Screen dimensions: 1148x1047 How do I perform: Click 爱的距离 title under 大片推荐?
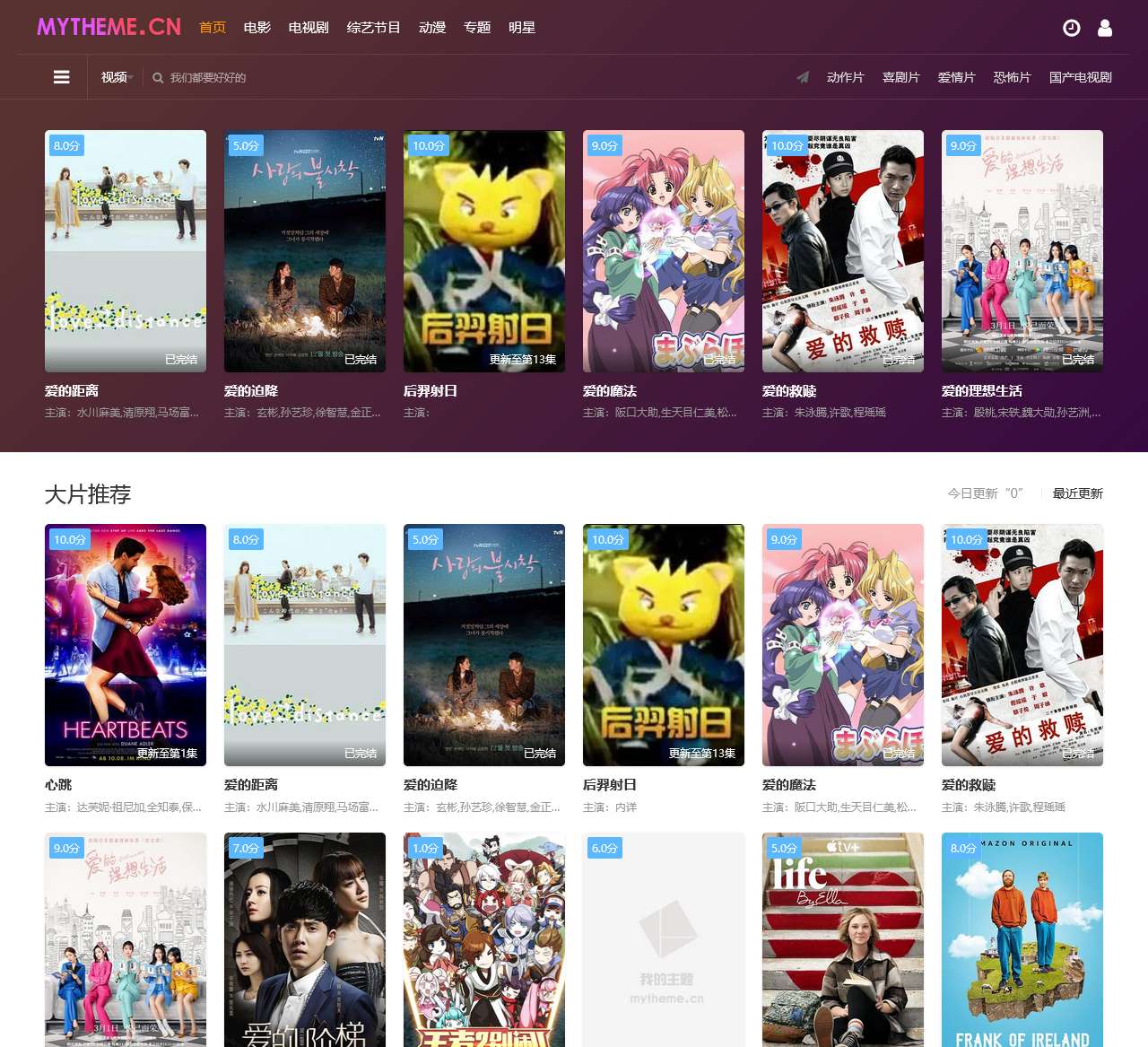tap(251, 785)
